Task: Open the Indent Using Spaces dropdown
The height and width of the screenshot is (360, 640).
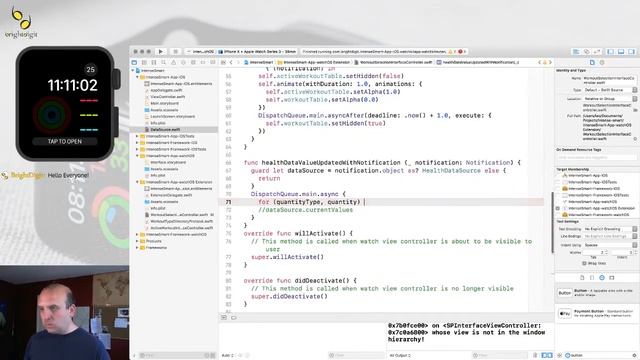Action: (610, 245)
